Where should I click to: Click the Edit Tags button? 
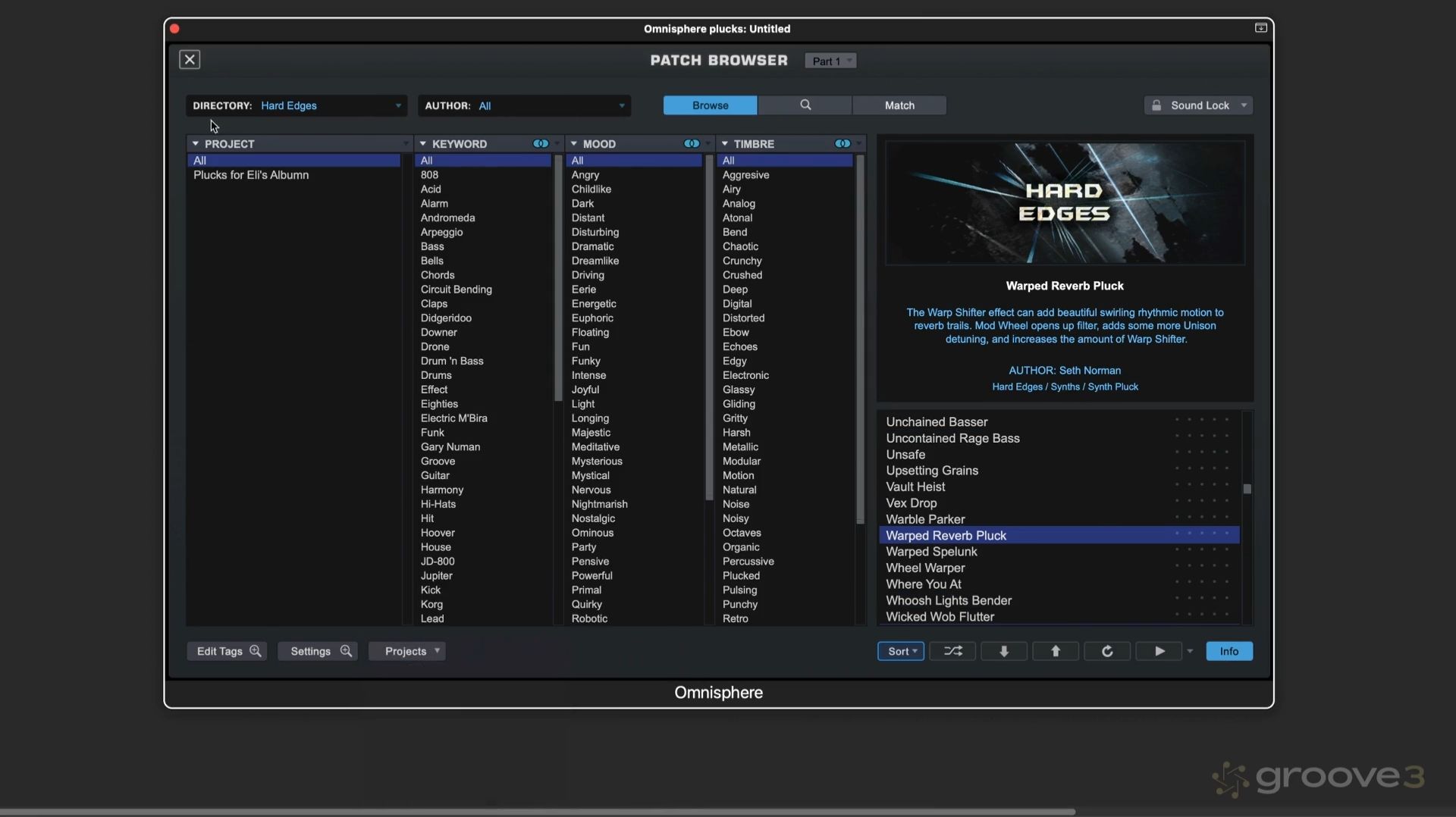point(227,651)
